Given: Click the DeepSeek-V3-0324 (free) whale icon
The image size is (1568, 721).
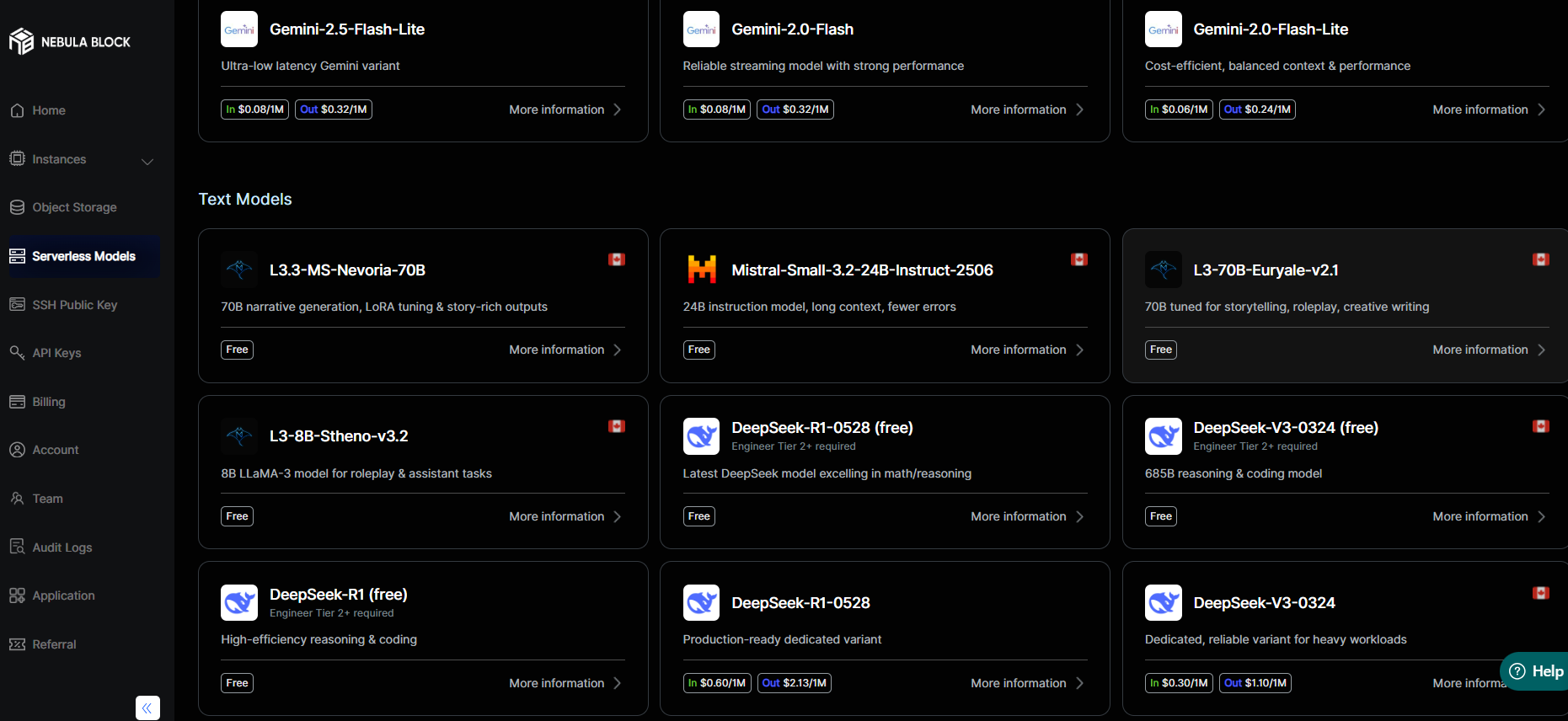Looking at the screenshot, I should pos(1163,435).
